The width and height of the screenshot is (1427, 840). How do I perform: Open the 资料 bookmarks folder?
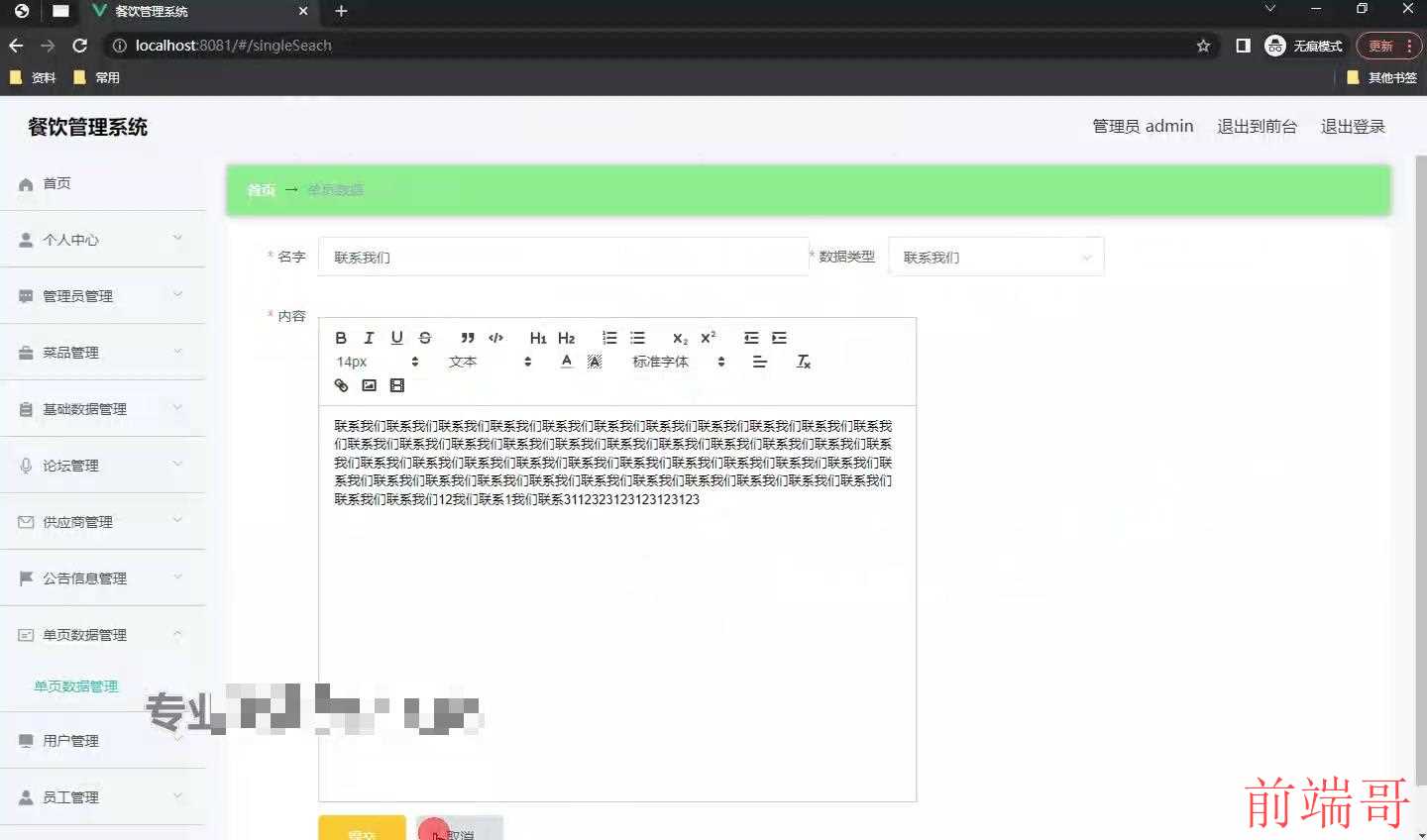[x=33, y=77]
